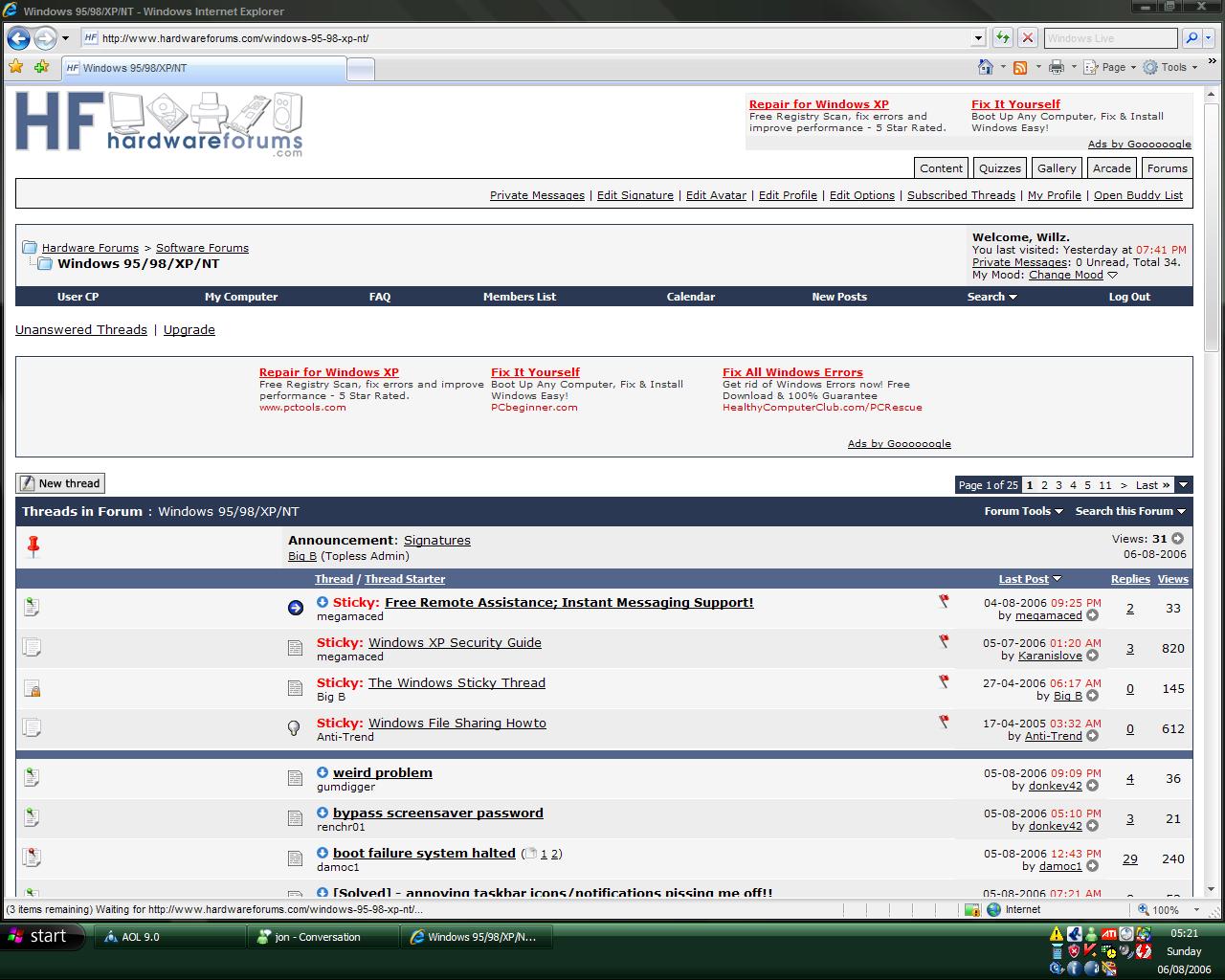Open the Private Messages link

(537, 195)
